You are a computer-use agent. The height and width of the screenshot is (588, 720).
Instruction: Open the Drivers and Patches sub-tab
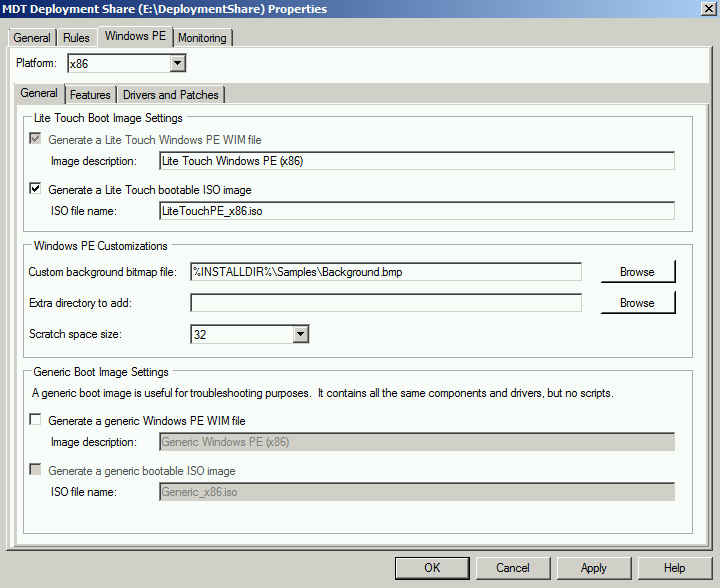click(170, 95)
